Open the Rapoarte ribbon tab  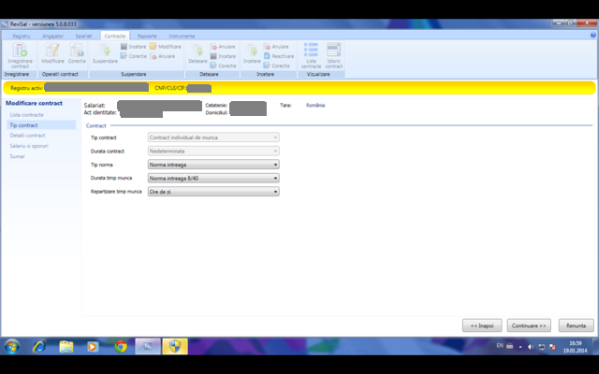[x=147, y=36]
